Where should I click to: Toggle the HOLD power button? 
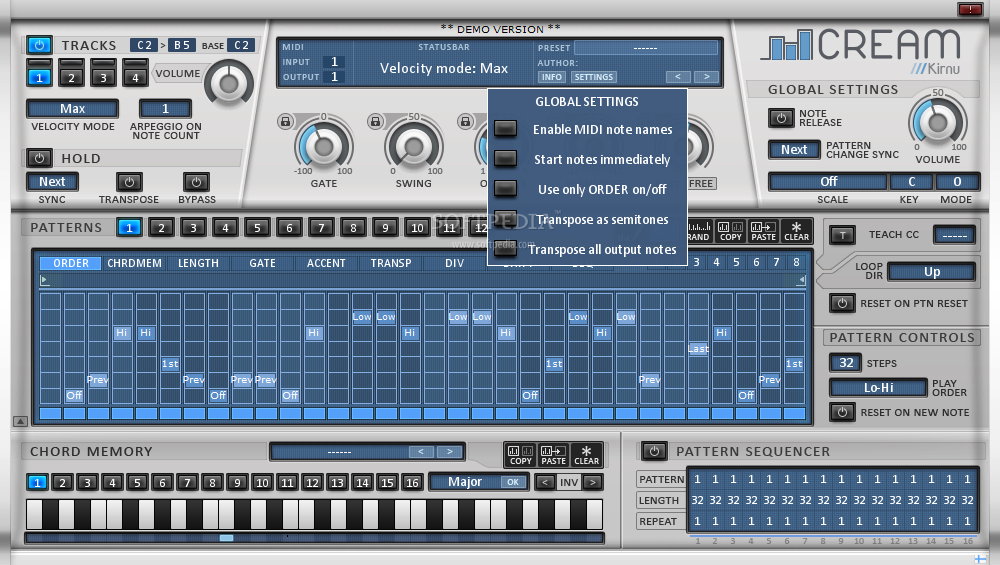coord(40,158)
